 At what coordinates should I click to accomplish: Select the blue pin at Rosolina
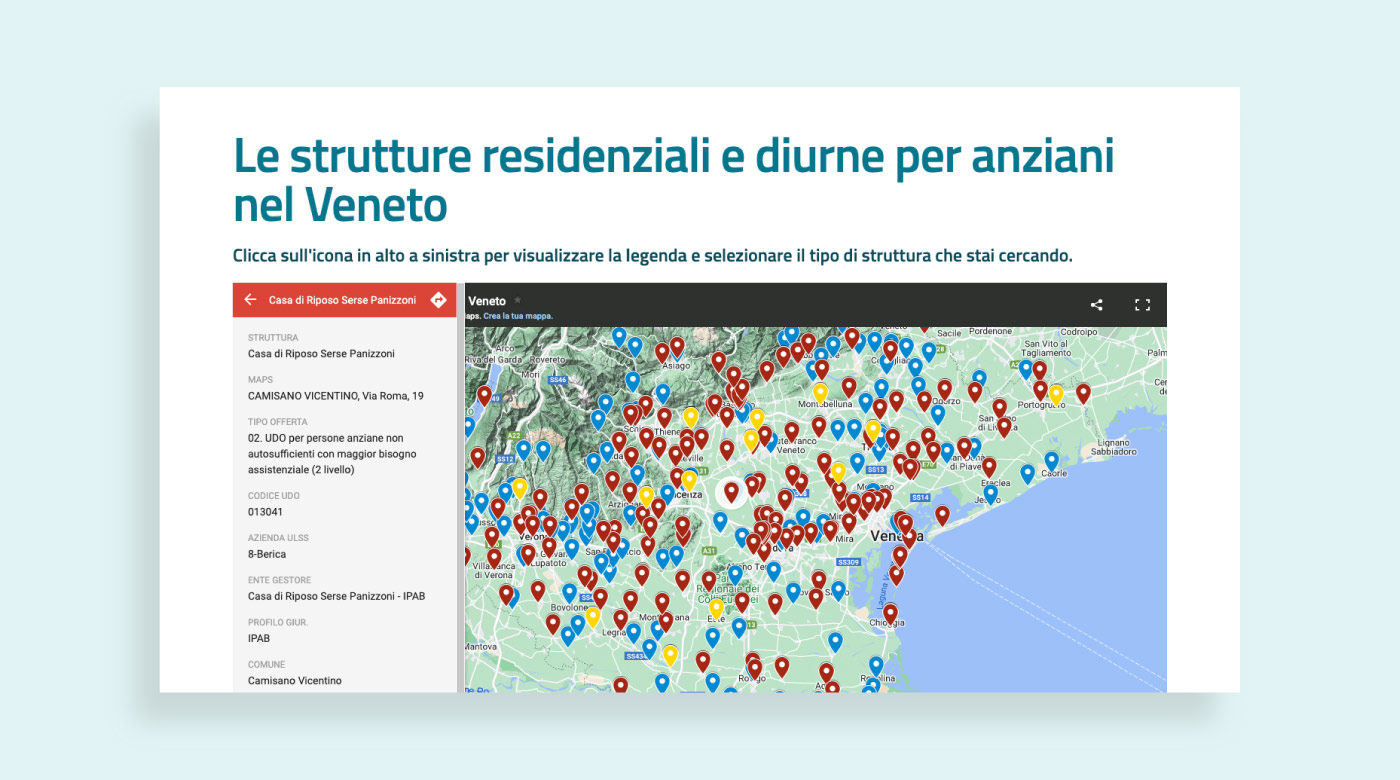876,665
